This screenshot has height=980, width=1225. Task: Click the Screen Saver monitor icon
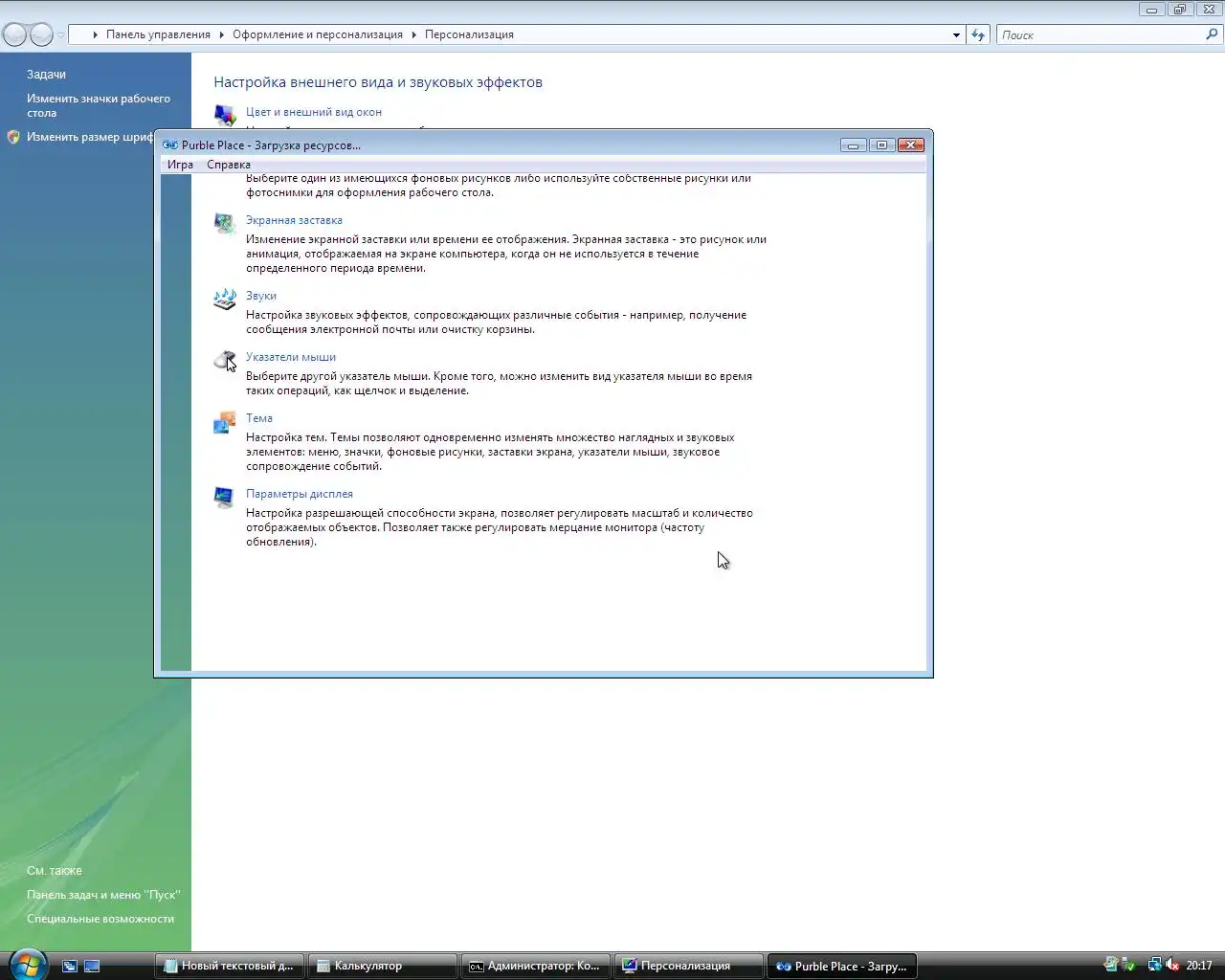tap(224, 224)
